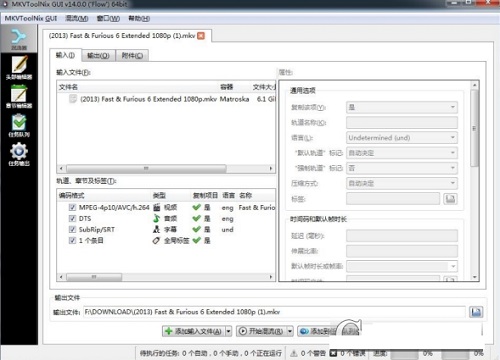Open the language Undetermined (und) dropdown
This screenshot has width=500, height=360.
click(402, 138)
